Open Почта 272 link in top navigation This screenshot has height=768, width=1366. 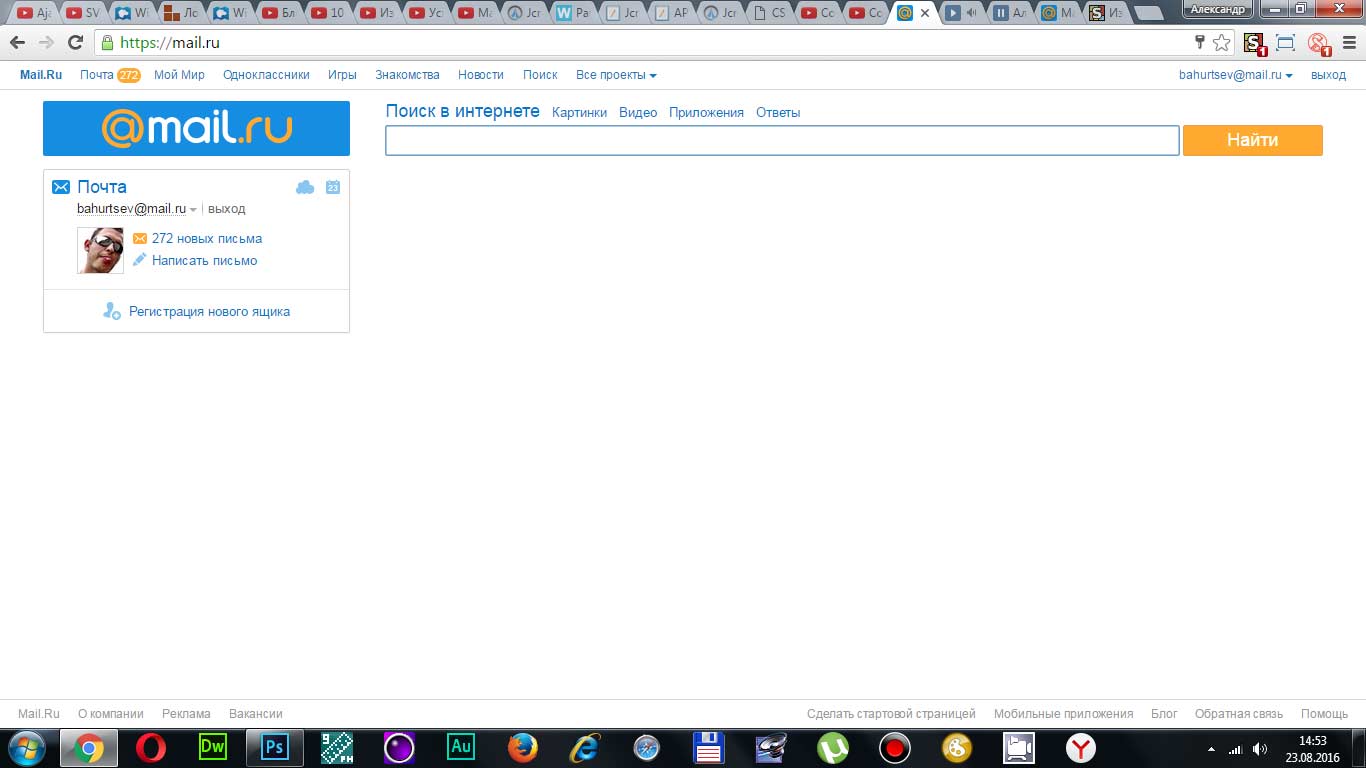[x=110, y=75]
